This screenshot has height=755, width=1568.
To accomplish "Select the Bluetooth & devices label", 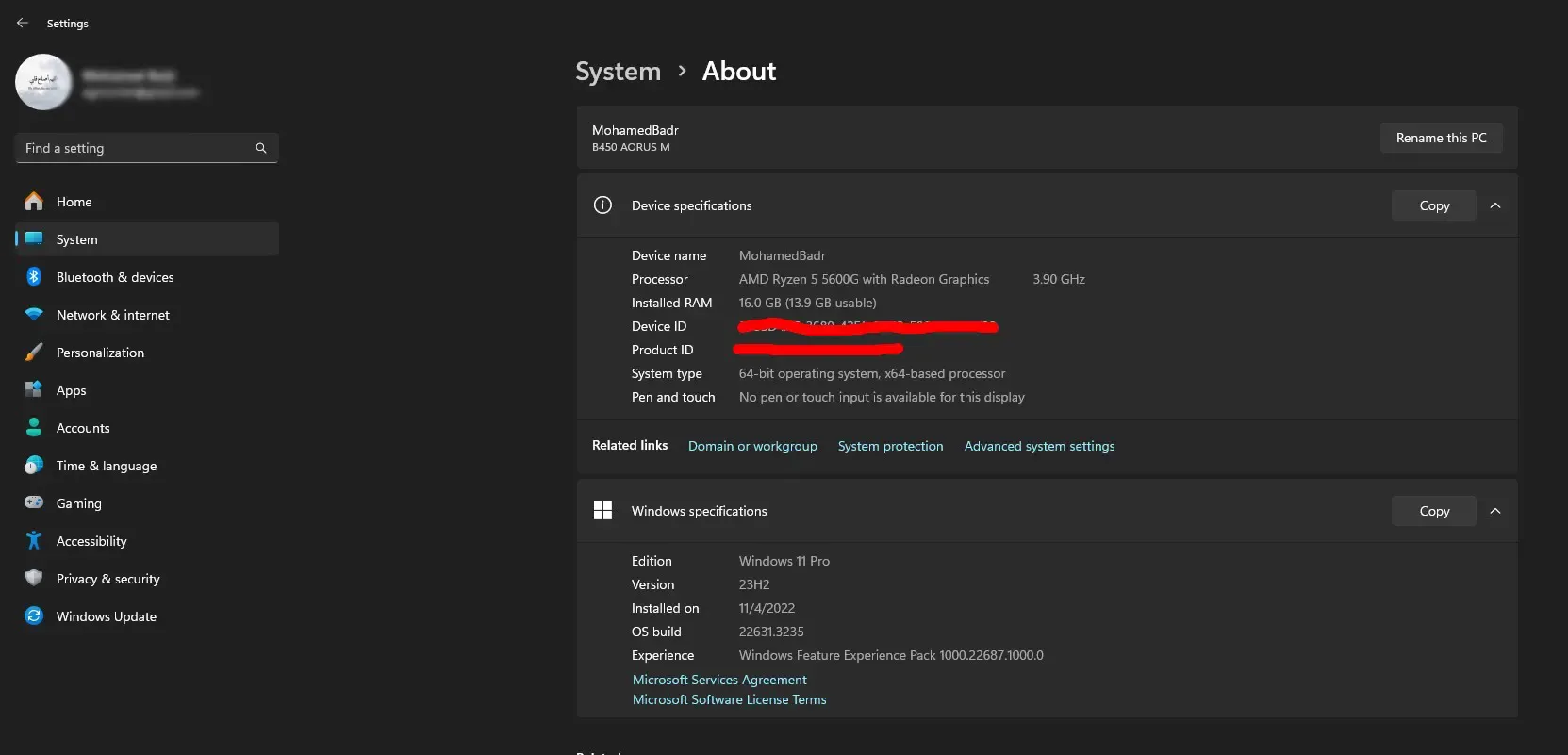I will click(115, 277).
